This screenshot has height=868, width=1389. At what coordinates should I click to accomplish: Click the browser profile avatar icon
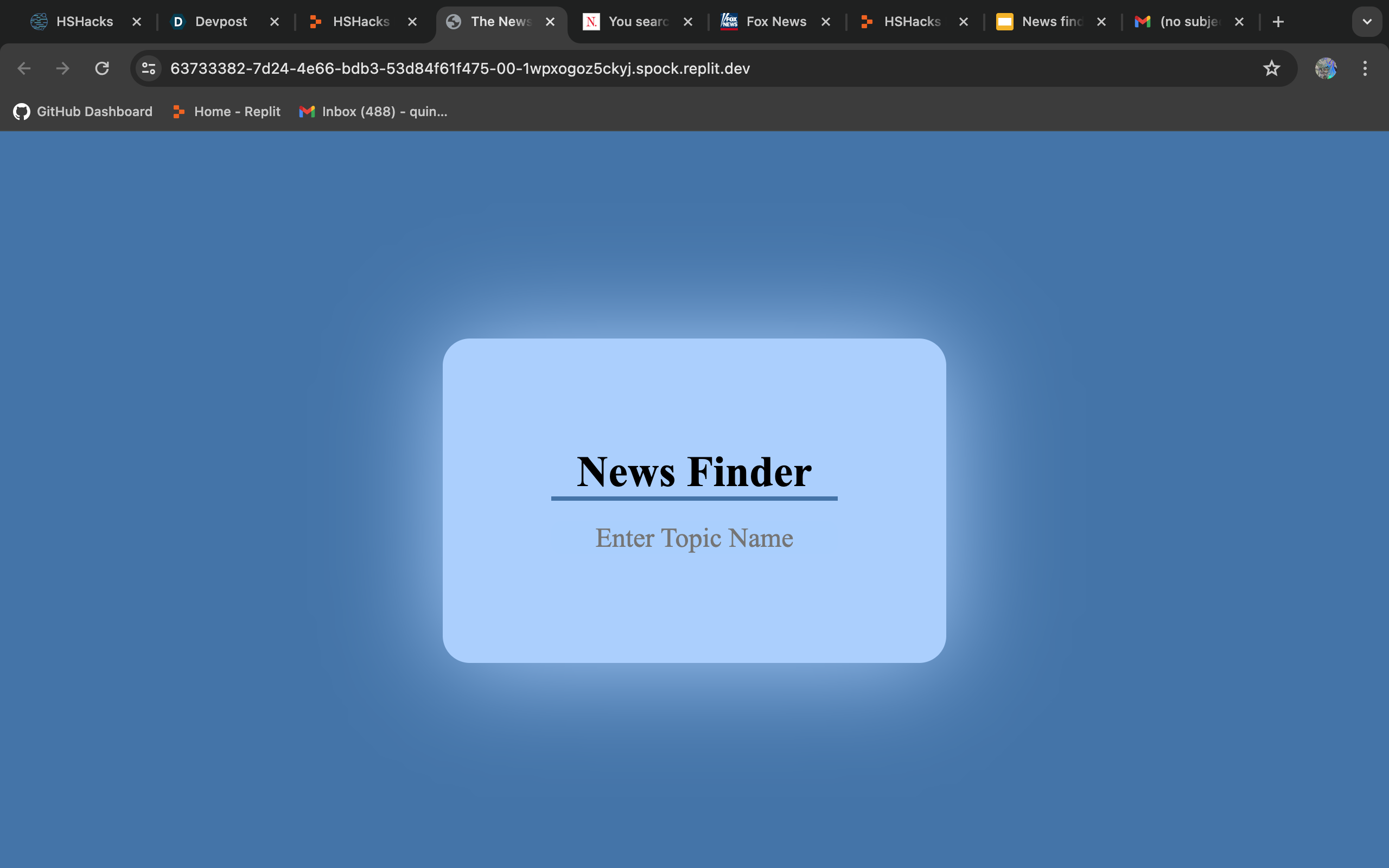[x=1326, y=68]
